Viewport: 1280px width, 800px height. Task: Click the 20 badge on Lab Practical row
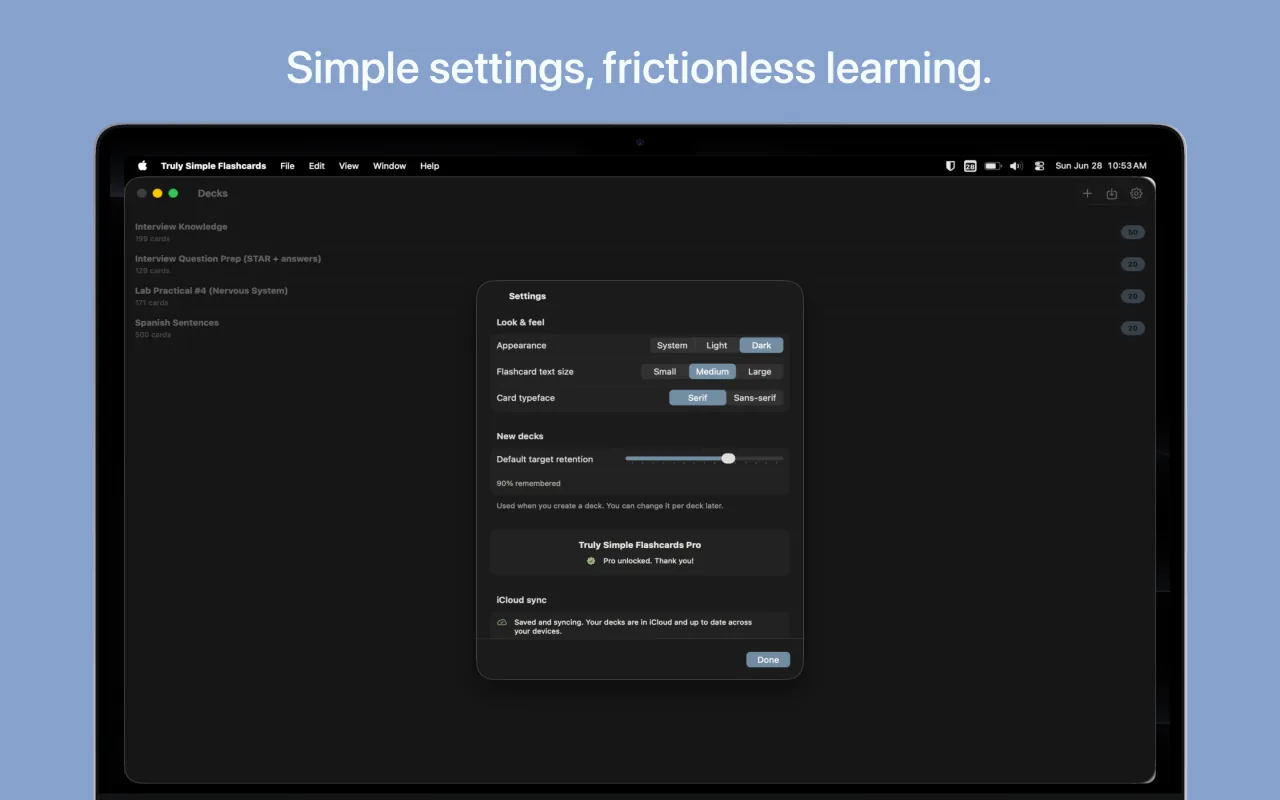[x=1133, y=296]
